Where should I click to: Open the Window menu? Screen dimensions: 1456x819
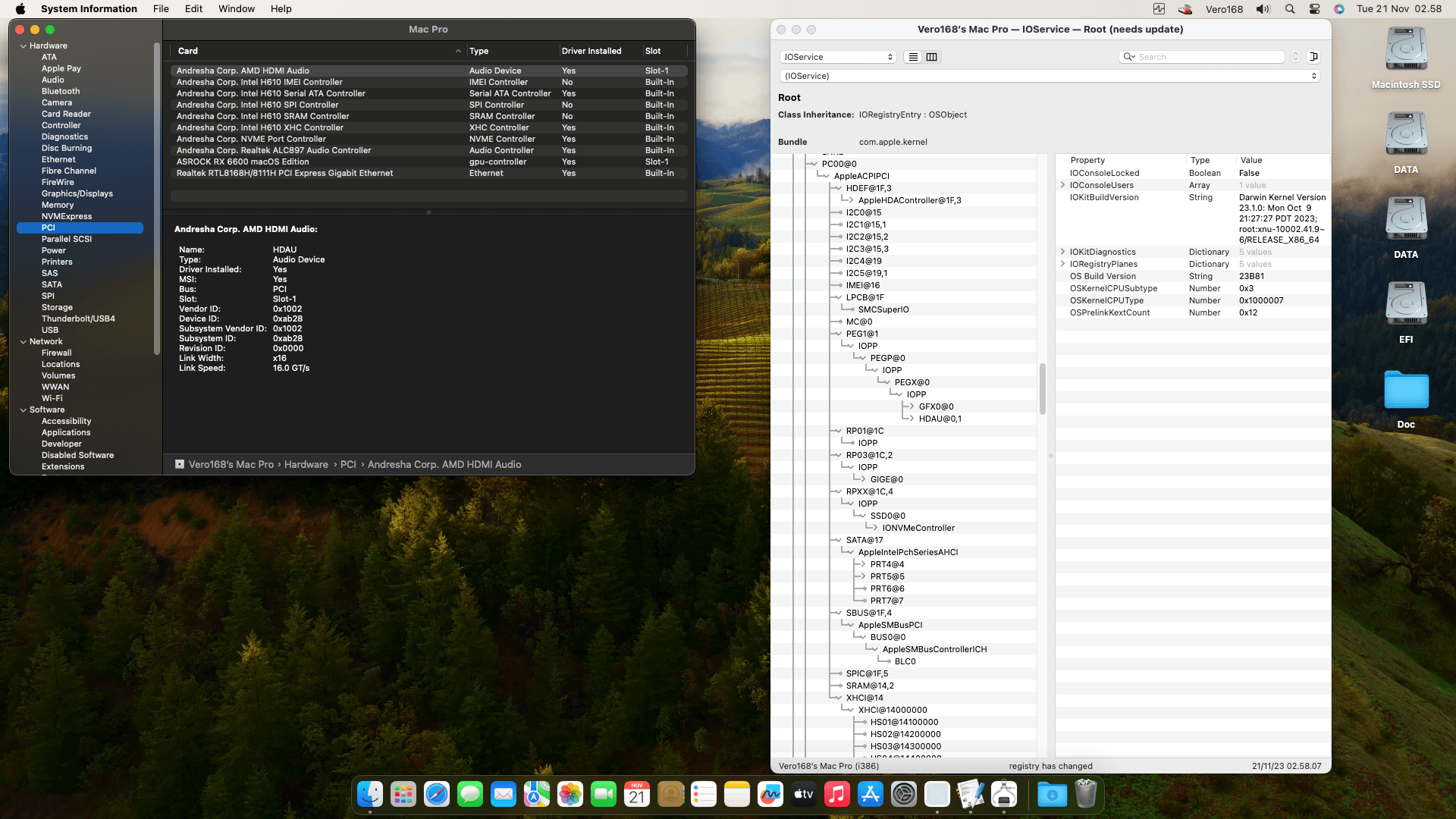[237, 9]
